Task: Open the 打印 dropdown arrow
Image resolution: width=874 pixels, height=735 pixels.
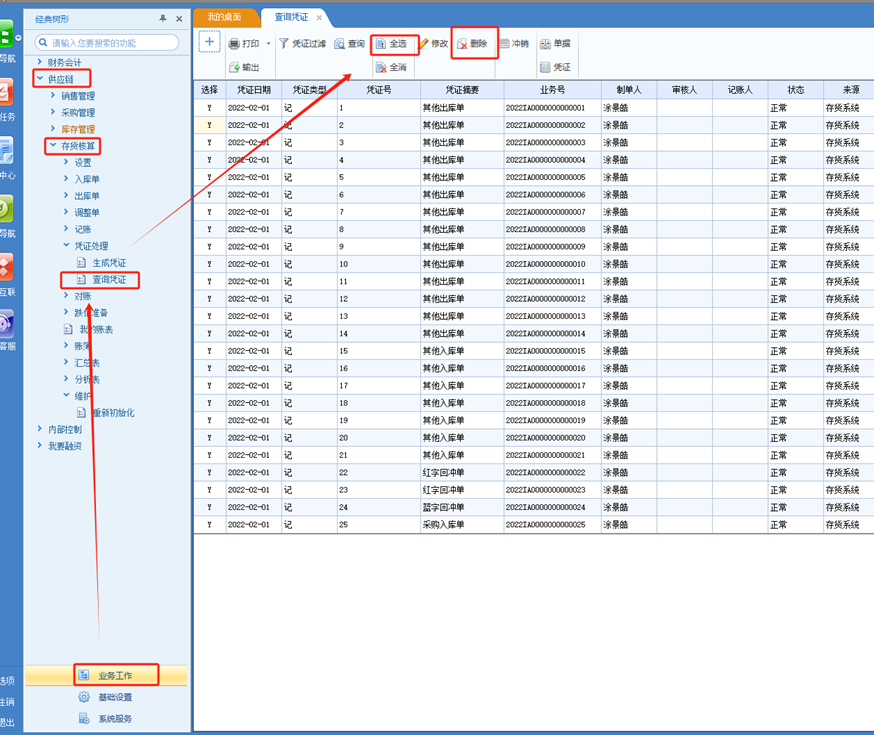Action: point(268,43)
